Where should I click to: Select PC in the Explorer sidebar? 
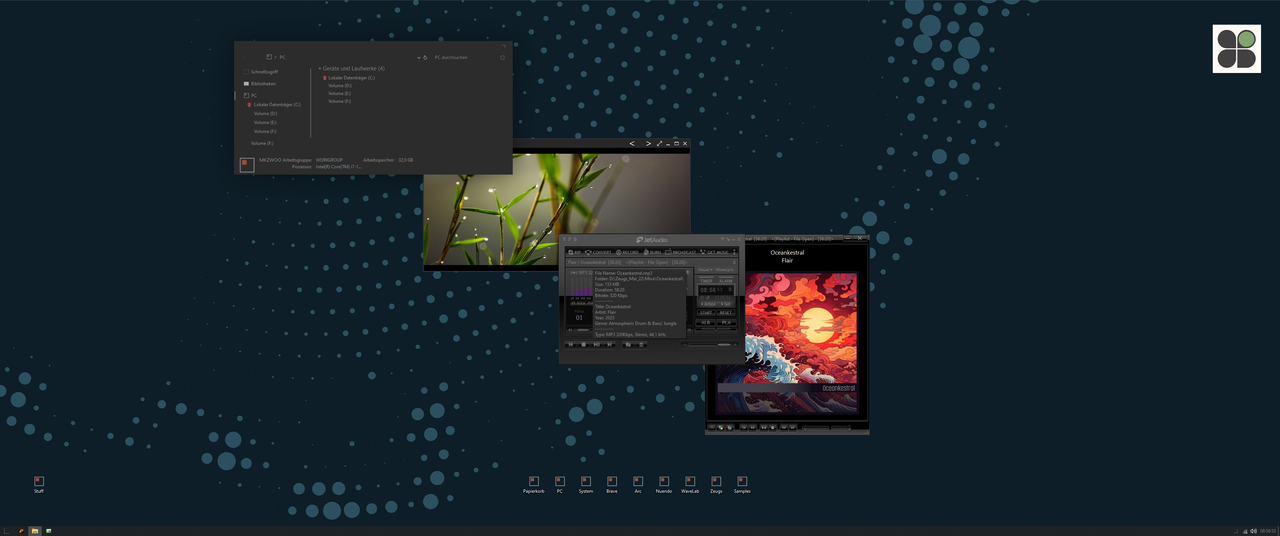[x=250, y=95]
